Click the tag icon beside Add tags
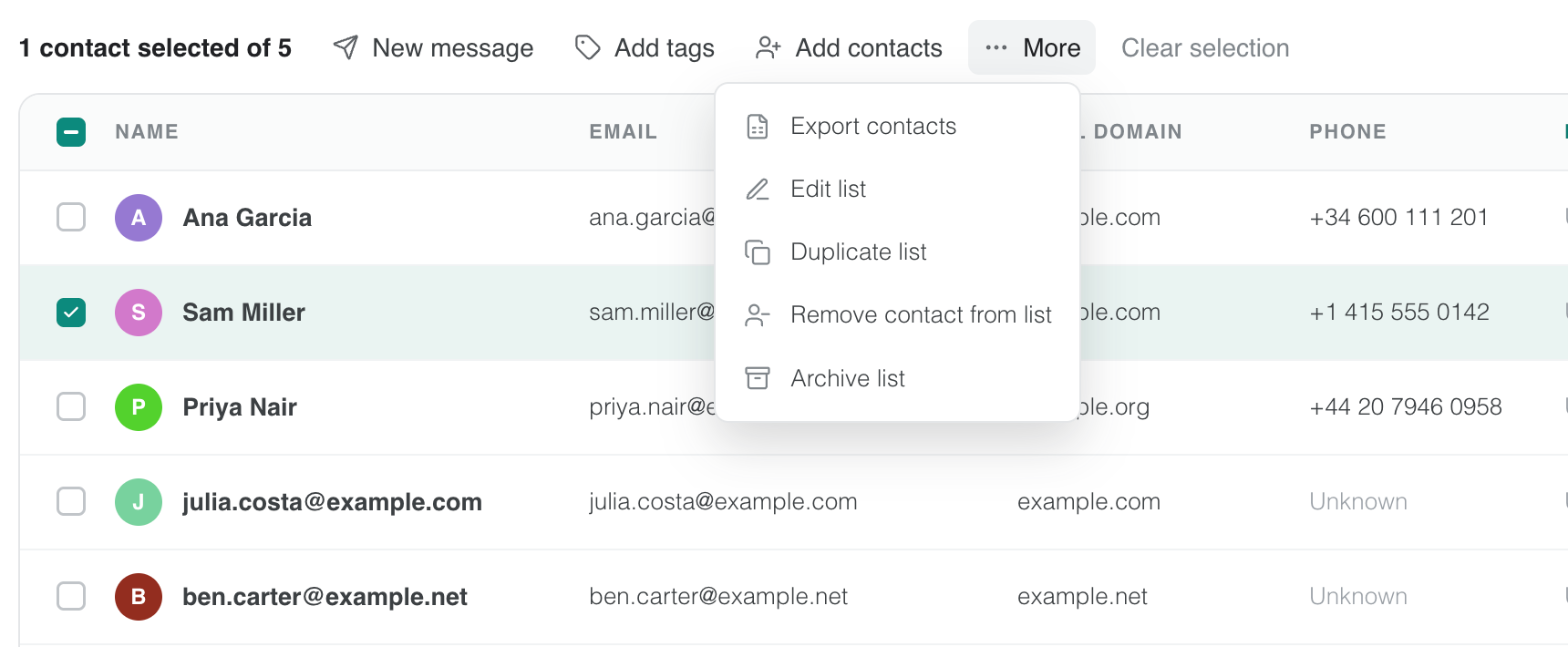Image resolution: width=1568 pixels, height=647 pixels. (588, 48)
